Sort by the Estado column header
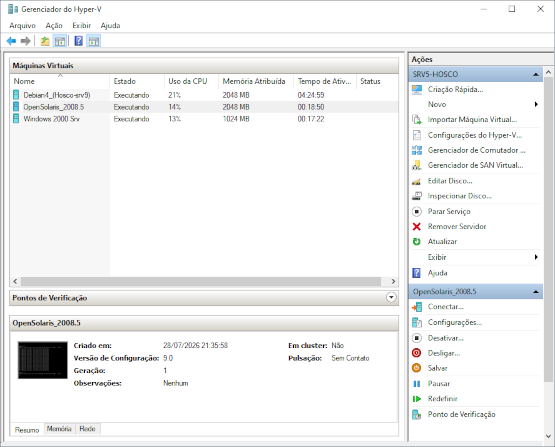Viewport: 555px width, 447px height. (x=137, y=81)
